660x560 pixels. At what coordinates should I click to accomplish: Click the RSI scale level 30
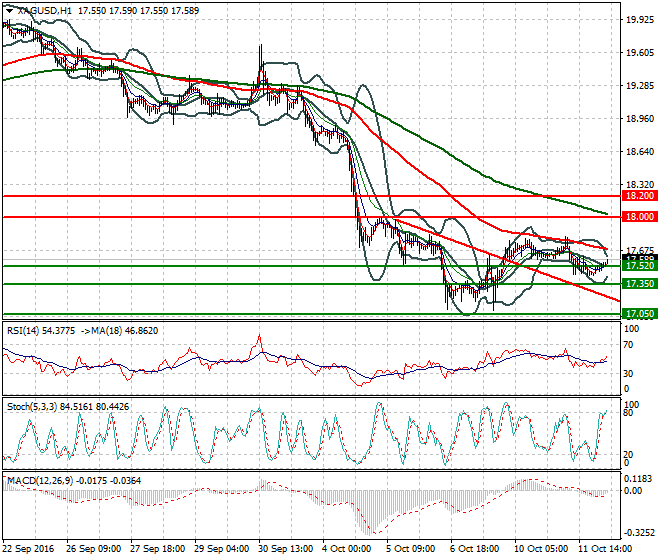628,373
